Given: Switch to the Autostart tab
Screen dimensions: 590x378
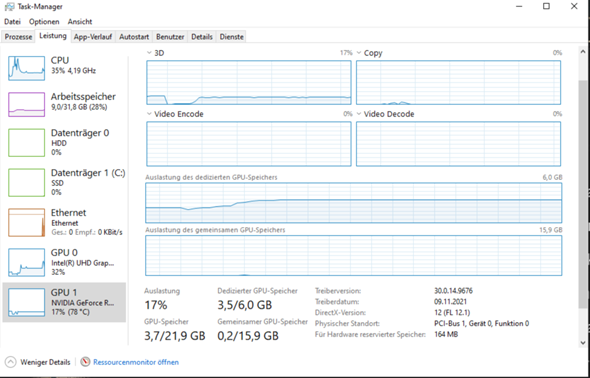Looking at the screenshot, I should pos(134,37).
